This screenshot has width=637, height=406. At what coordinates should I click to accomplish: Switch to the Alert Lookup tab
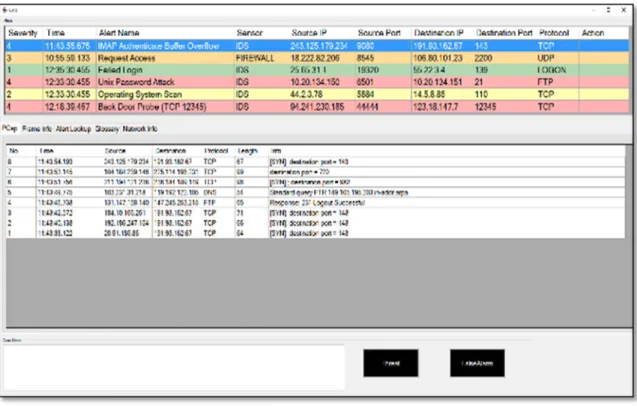73,129
